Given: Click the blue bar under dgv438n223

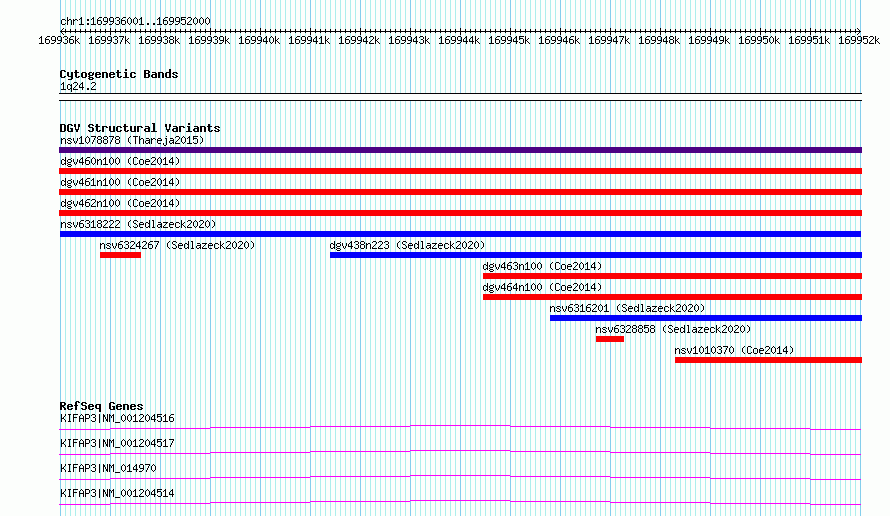Looking at the screenshot, I should coord(595,255).
